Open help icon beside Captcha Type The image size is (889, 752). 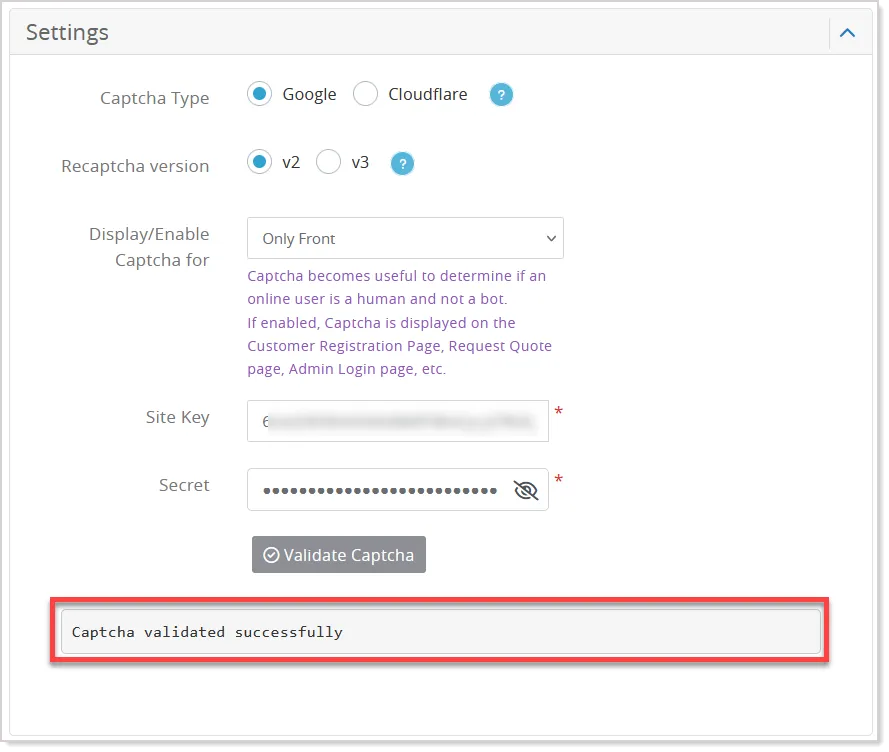point(501,95)
